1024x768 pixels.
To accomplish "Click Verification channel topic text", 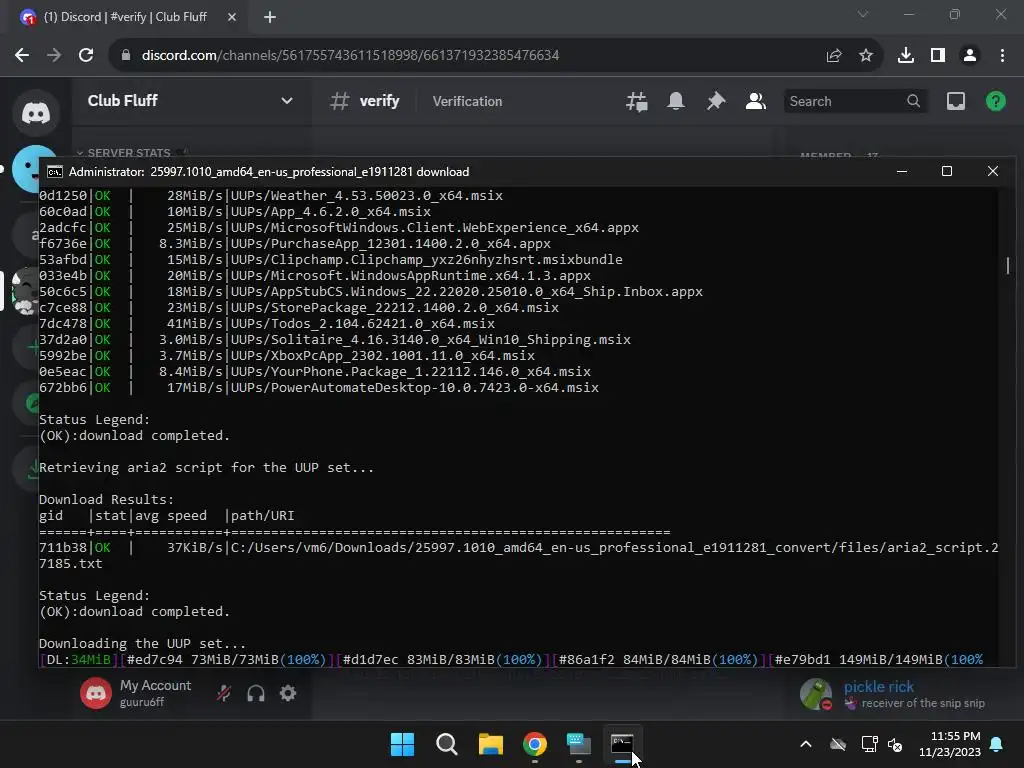I will [x=468, y=101].
